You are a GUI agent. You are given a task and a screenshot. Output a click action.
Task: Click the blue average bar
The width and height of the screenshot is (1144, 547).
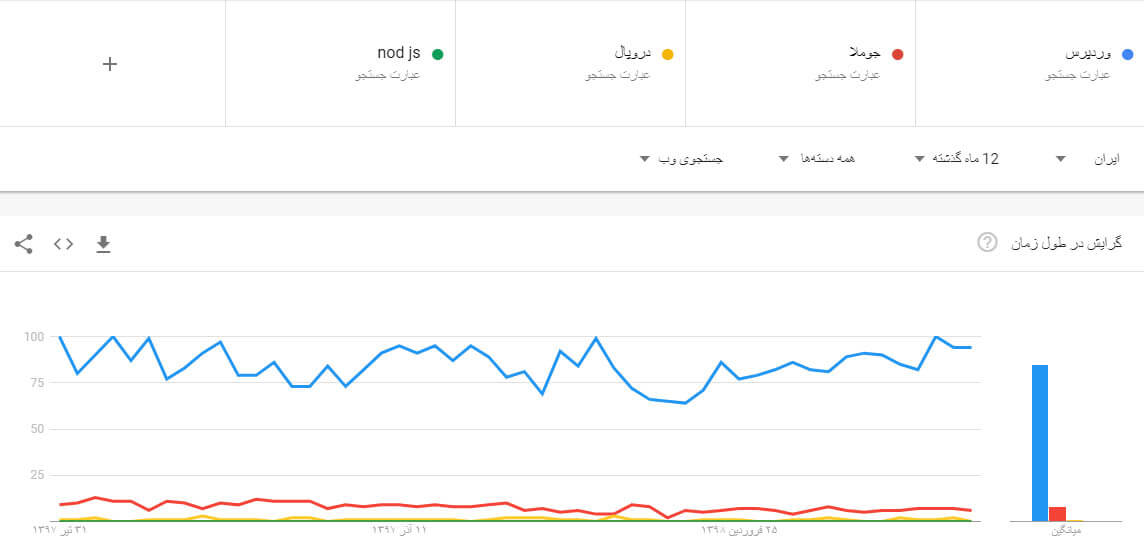[1040, 443]
